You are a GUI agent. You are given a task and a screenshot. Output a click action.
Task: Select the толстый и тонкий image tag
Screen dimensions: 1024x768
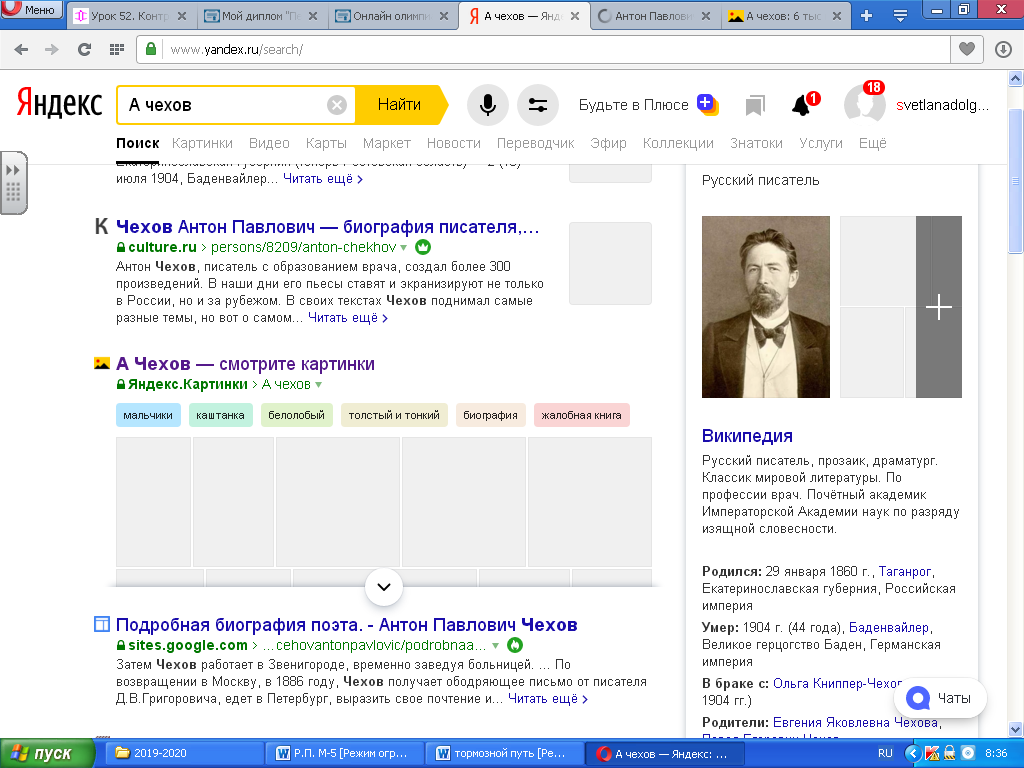coord(394,415)
